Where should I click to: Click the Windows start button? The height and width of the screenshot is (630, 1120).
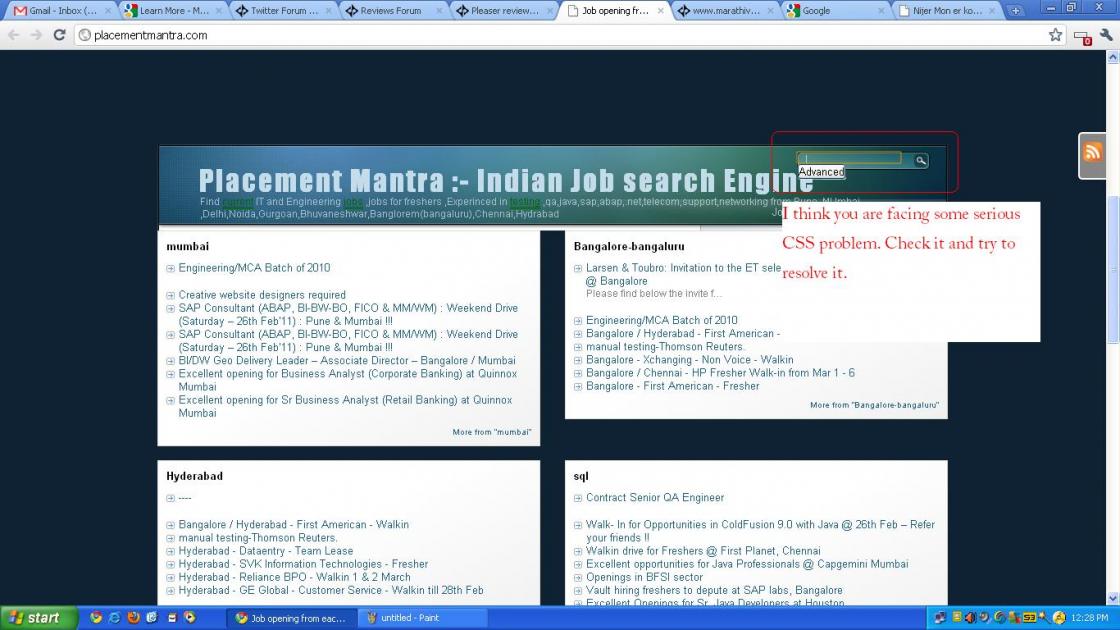[39, 618]
